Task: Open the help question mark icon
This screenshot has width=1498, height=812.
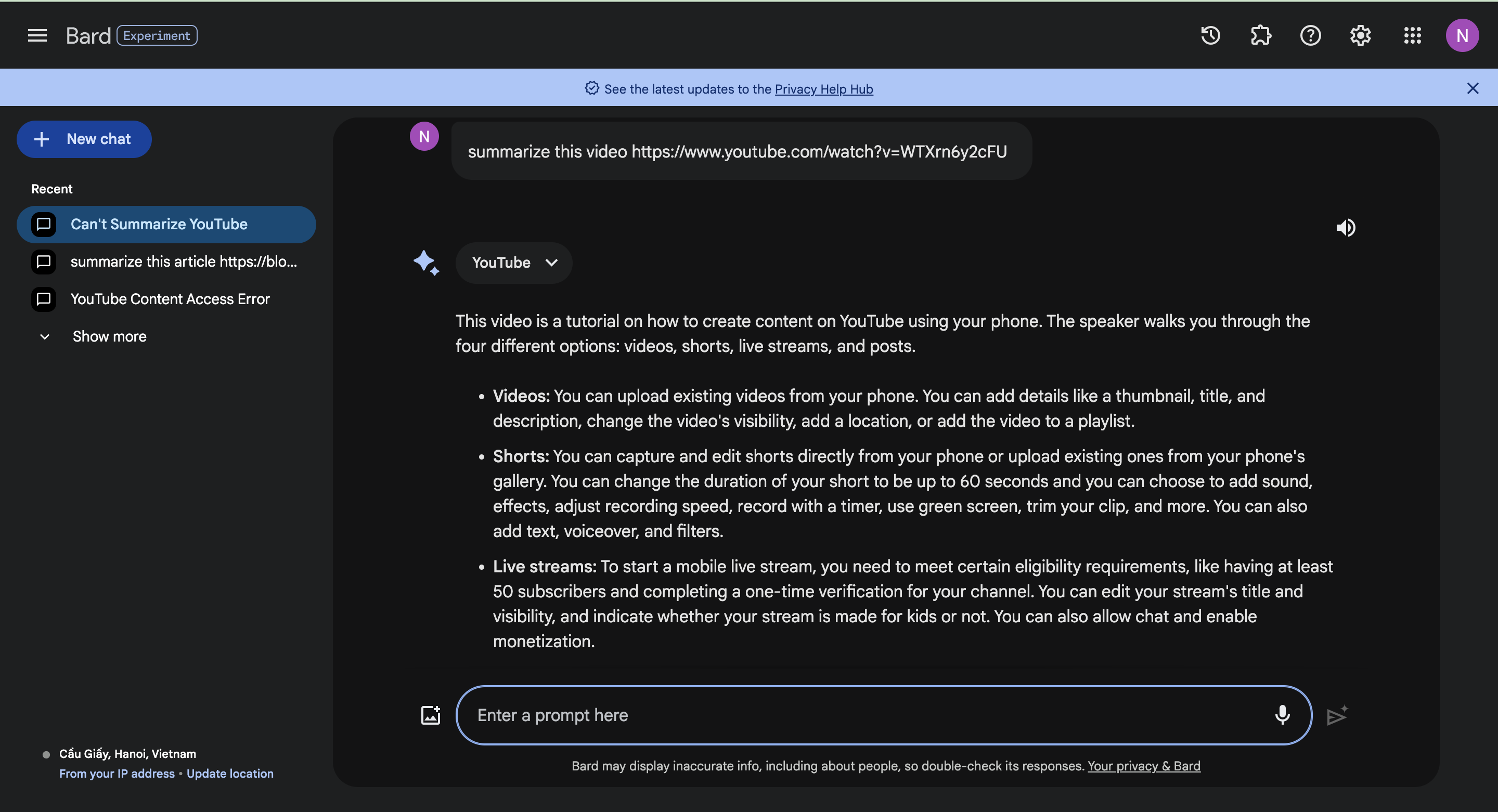Action: 1310,35
